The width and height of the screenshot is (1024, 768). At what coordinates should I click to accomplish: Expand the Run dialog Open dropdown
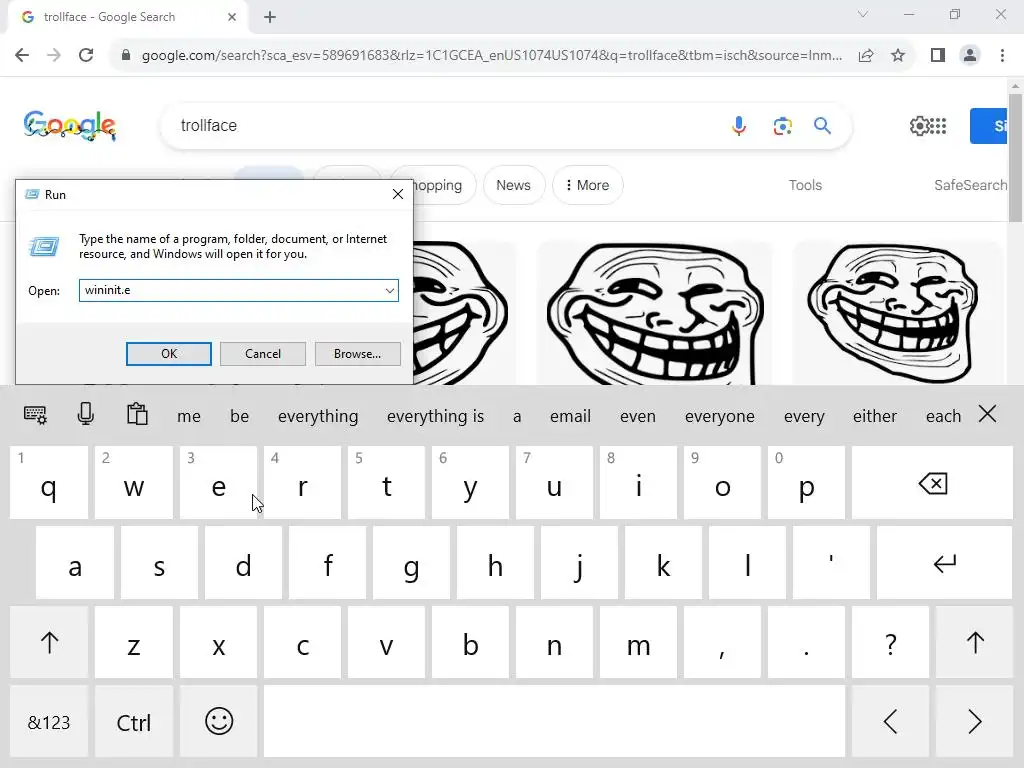390,291
